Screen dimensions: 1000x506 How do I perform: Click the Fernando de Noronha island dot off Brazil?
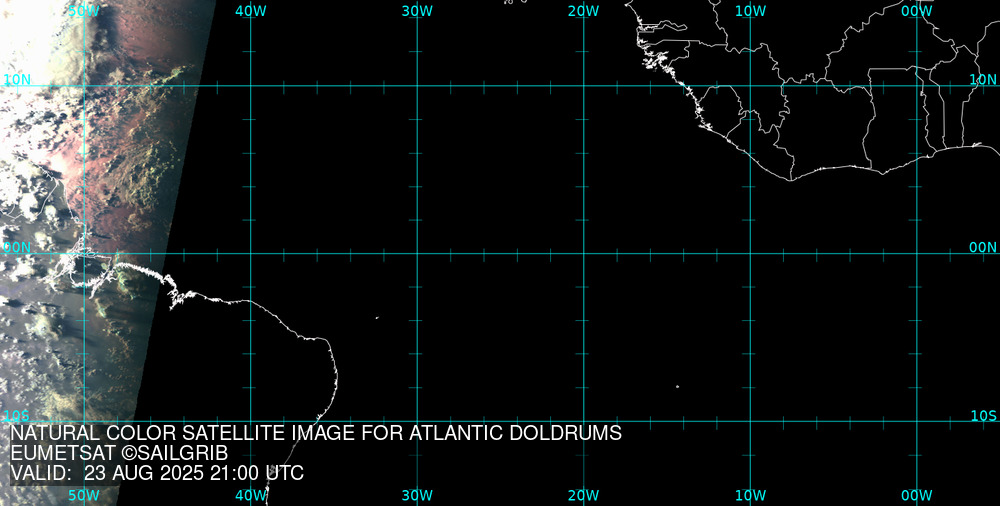coord(377,317)
